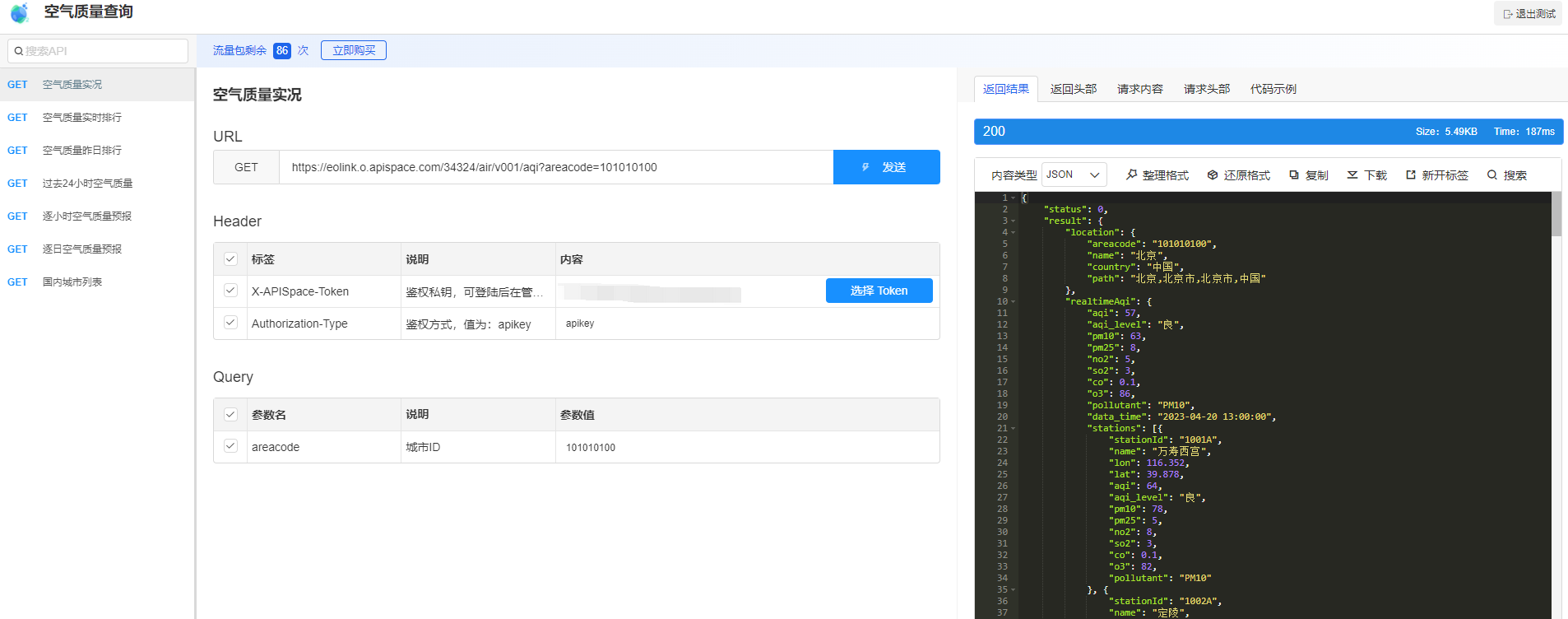Viewport: 1568px width, 619px height.
Task: Collapse the "result" fold at line 3
Action: click(1014, 221)
